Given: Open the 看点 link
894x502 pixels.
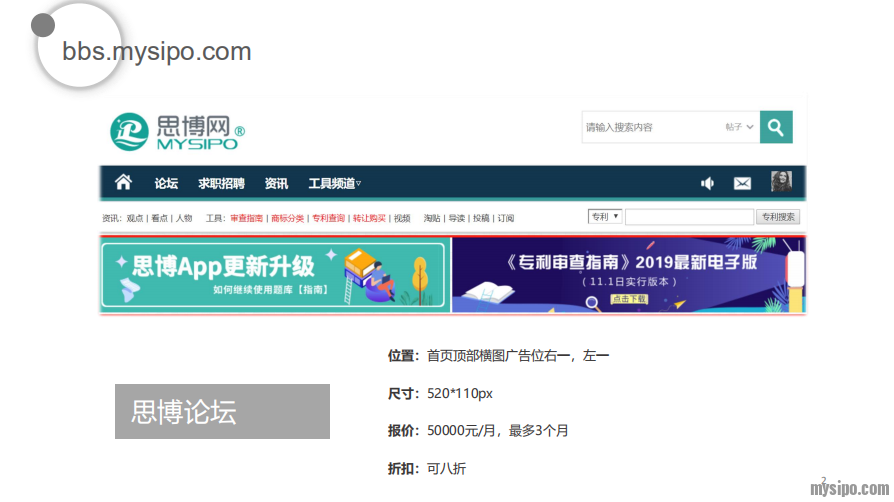Looking at the screenshot, I should [159, 218].
